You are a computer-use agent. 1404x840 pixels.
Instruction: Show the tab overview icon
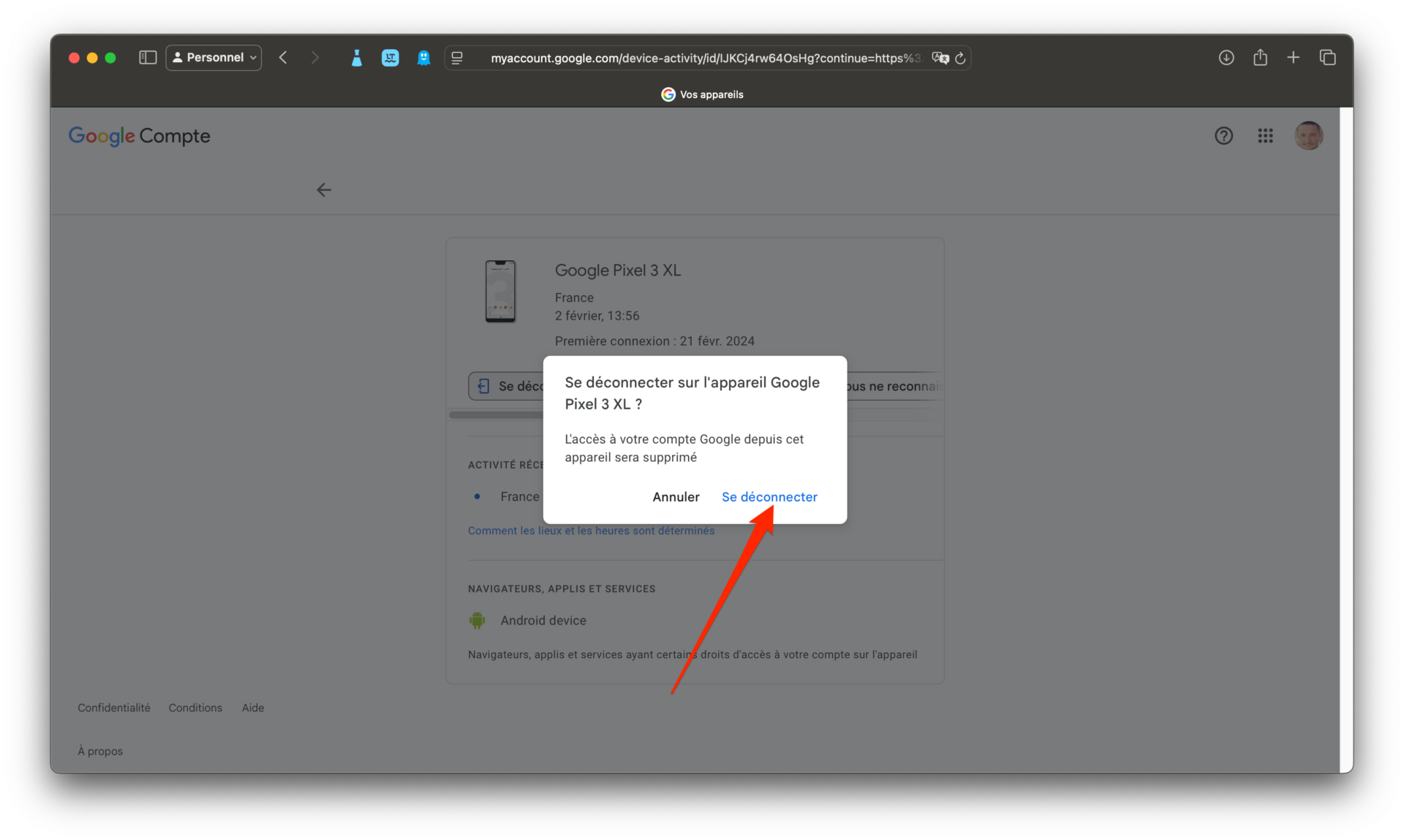click(x=1327, y=57)
